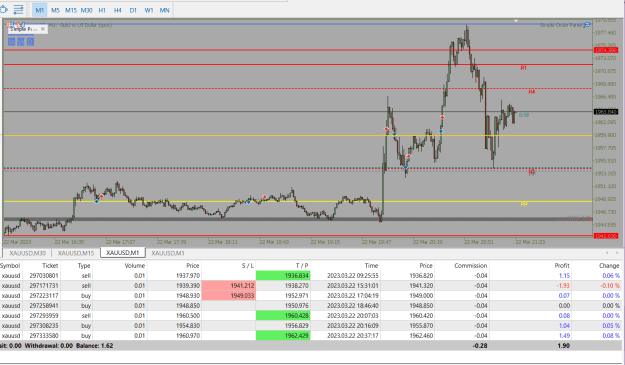Close the Simple P... floating panel
The width and height of the screenshot is (625, 365).
(43, 29)
